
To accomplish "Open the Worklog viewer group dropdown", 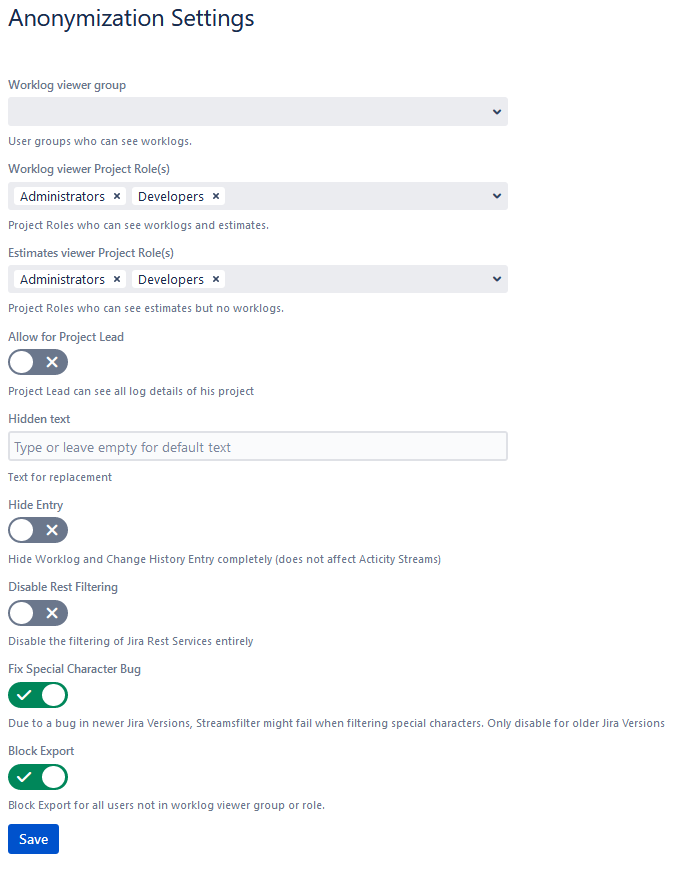I will pos(258,112).
